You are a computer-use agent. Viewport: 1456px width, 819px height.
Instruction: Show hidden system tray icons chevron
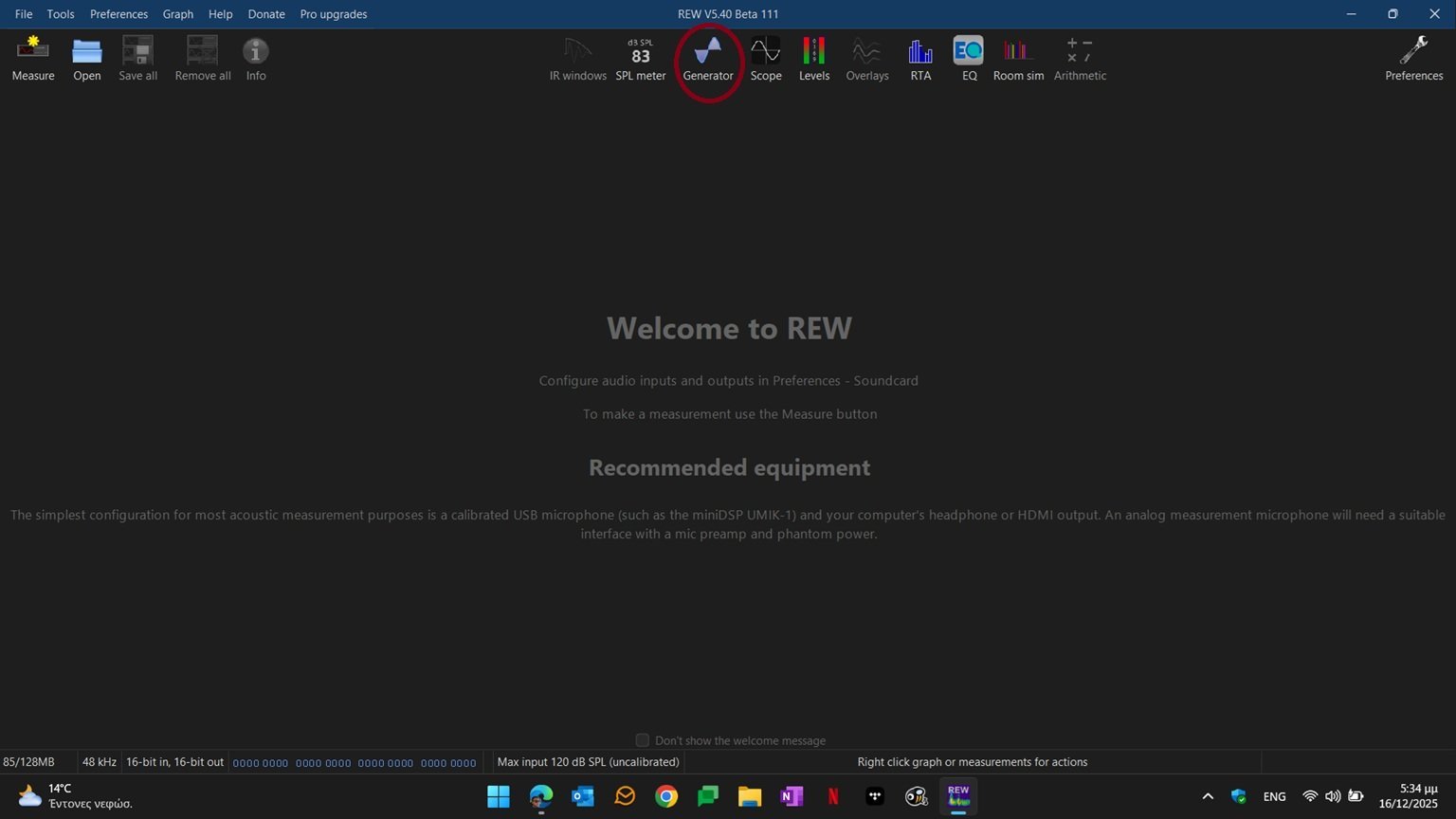tap(1207, 796)
